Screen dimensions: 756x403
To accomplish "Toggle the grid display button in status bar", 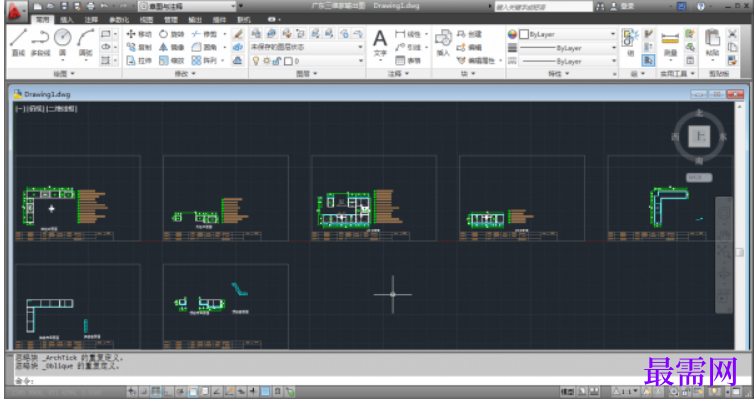I will click(156, 391).
